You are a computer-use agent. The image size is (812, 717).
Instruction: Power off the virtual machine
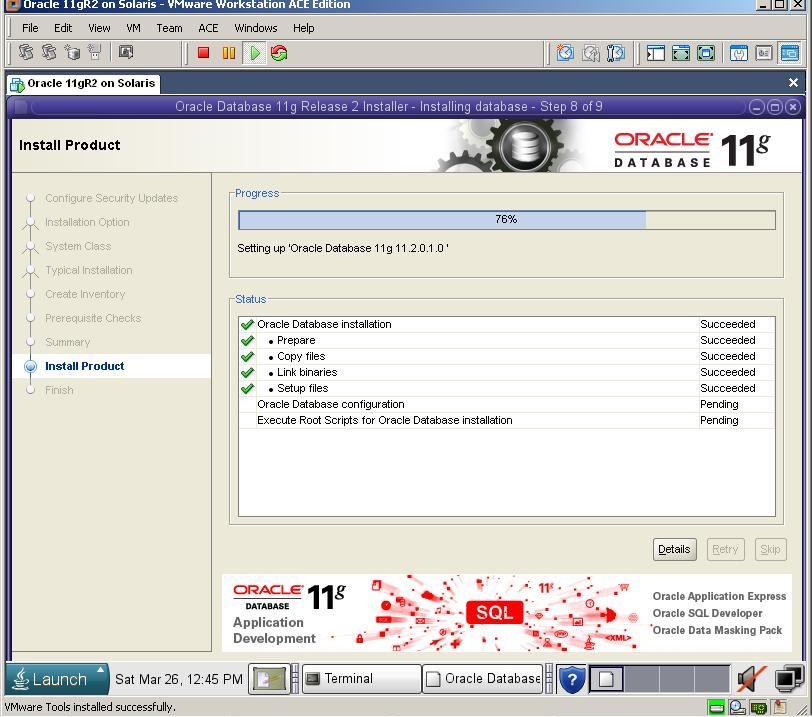coord(205,53)
